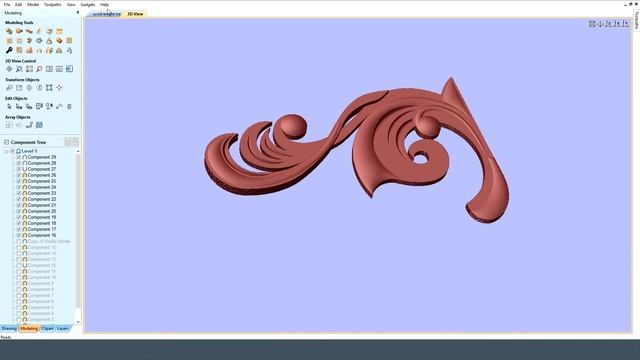The image size is (640, 360).
Task: Switch to the Drawing bottom tab
Action: 9,329
